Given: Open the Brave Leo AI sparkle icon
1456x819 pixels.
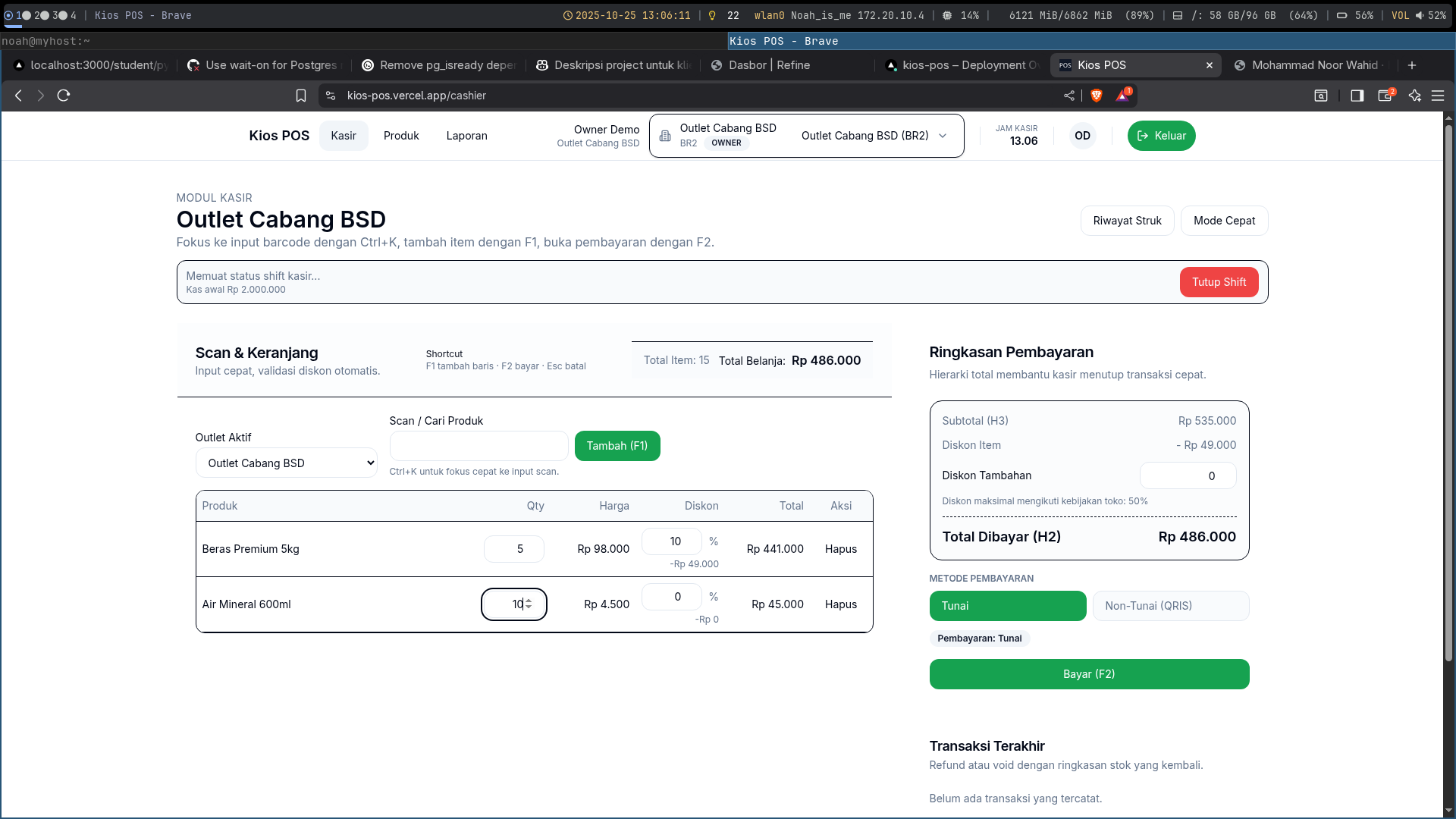Looking at the screenshot, I should point(1414,96).
